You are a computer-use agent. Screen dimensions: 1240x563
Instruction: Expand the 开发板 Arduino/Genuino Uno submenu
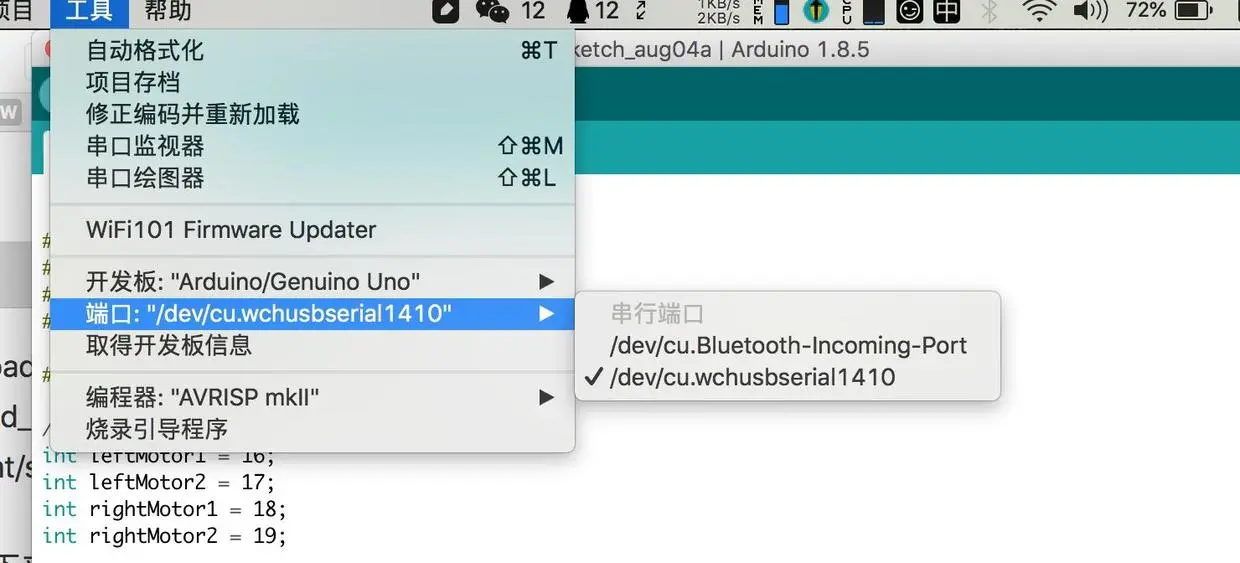pyautogui.click(x=312, y=282)
